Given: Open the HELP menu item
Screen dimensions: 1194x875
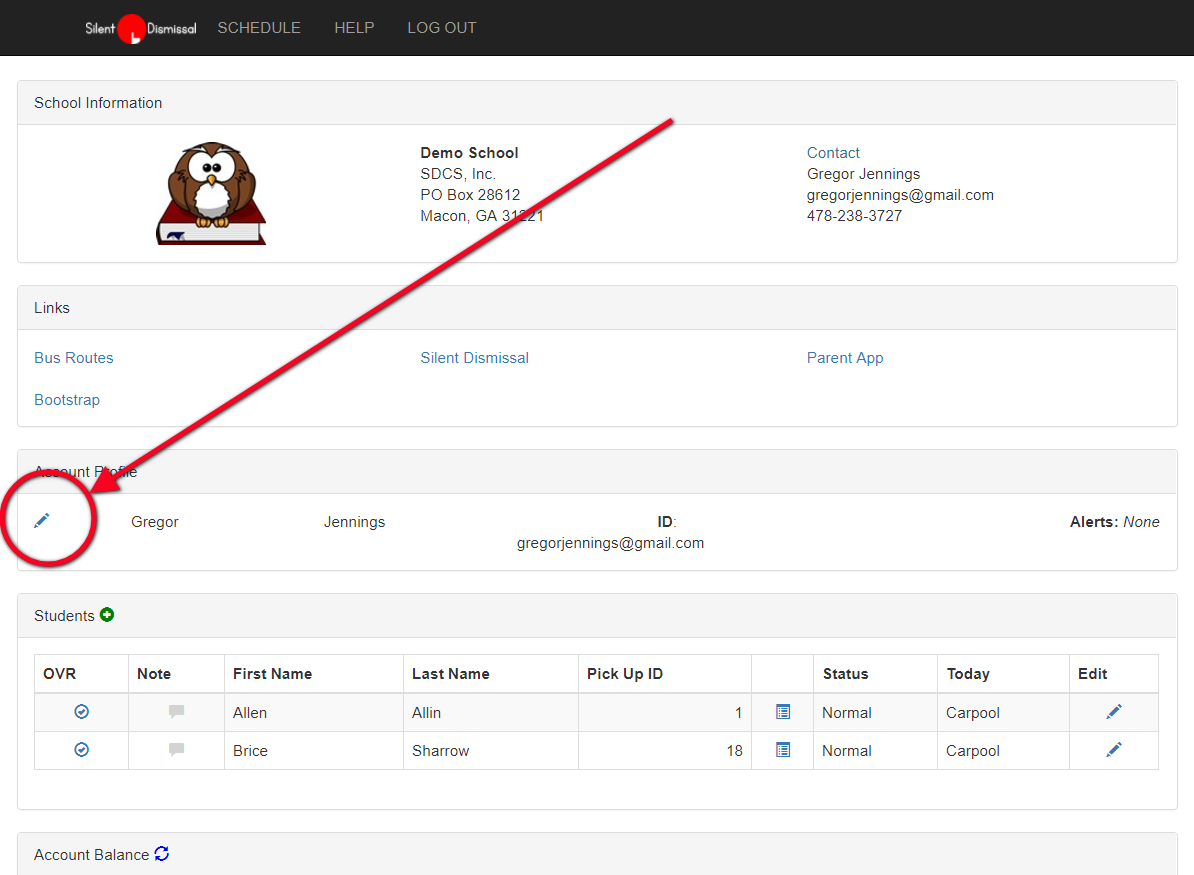Looking at the screenshot, I should click(x=354, y=28).
